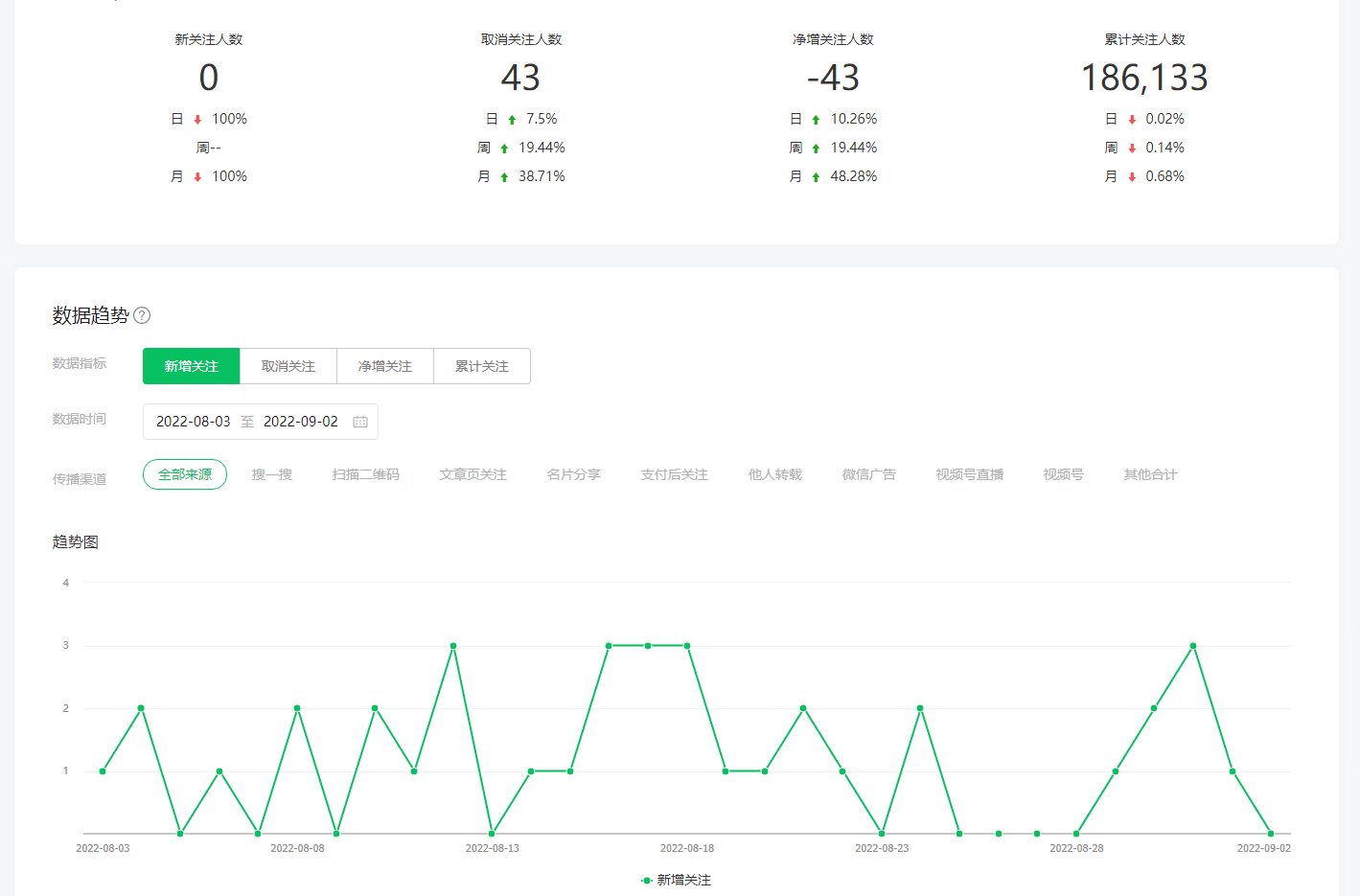Click the 累计关注 daily change 0.02%
This screenshot has width=1360, height=896.
tap(1165, 119)
